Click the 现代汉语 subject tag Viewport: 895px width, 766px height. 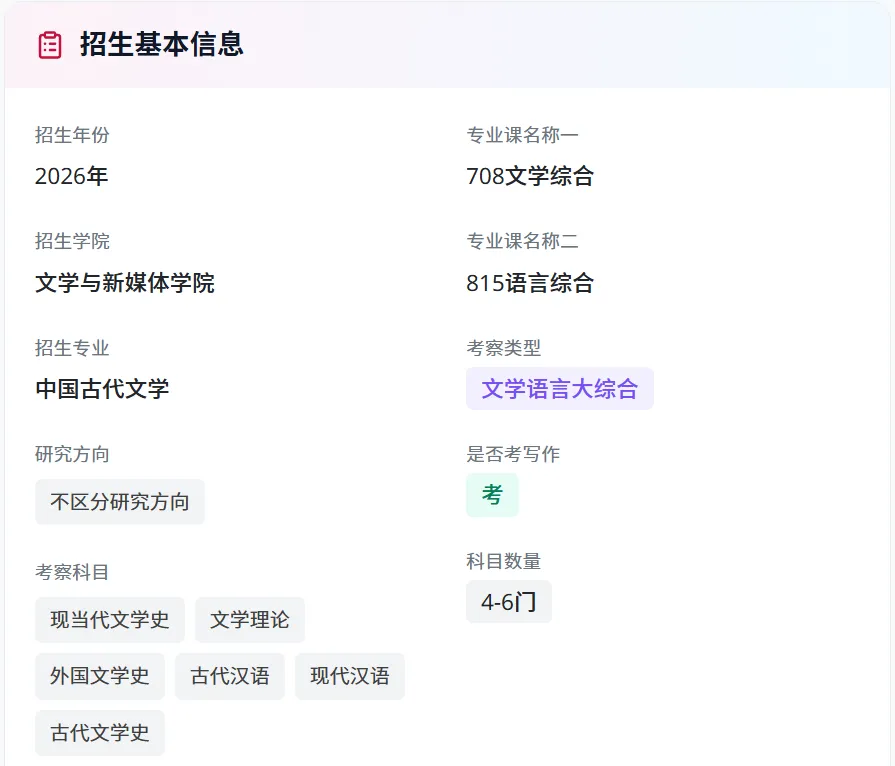(350, 676)
